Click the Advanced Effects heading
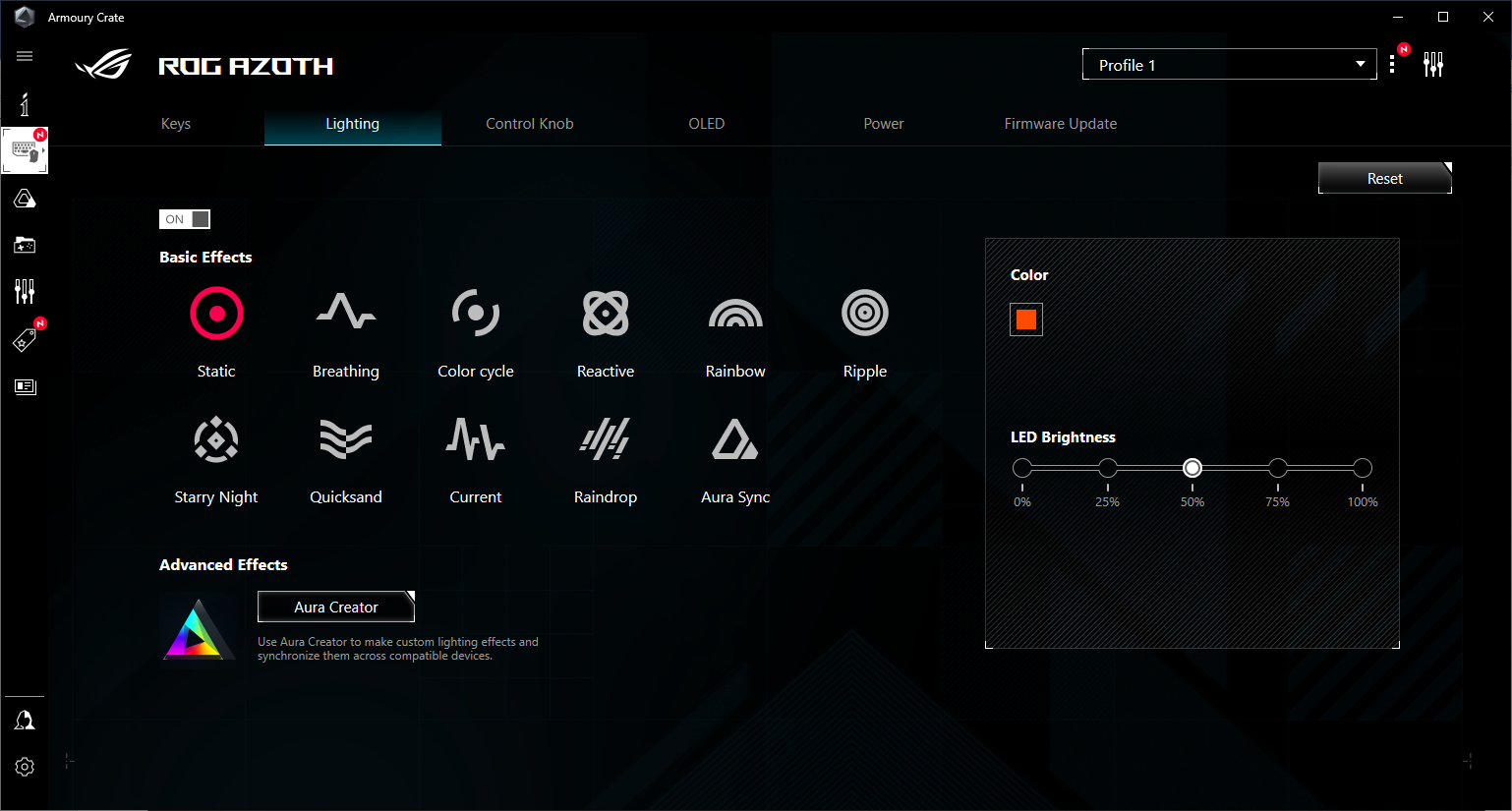The height and width of the screenshot is (811, 1512). [x=223, y=564]
